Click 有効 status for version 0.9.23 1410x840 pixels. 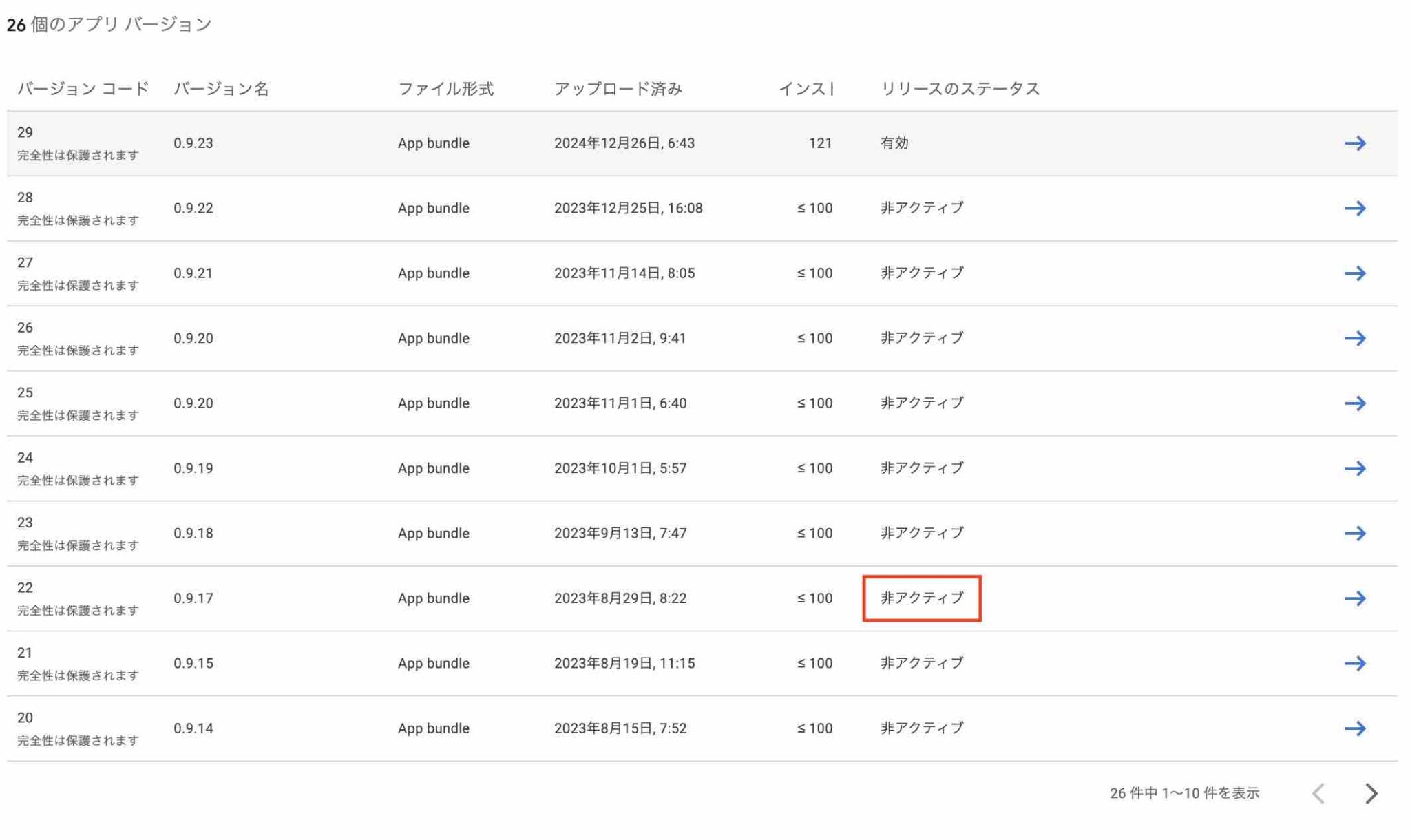(894, 143)
